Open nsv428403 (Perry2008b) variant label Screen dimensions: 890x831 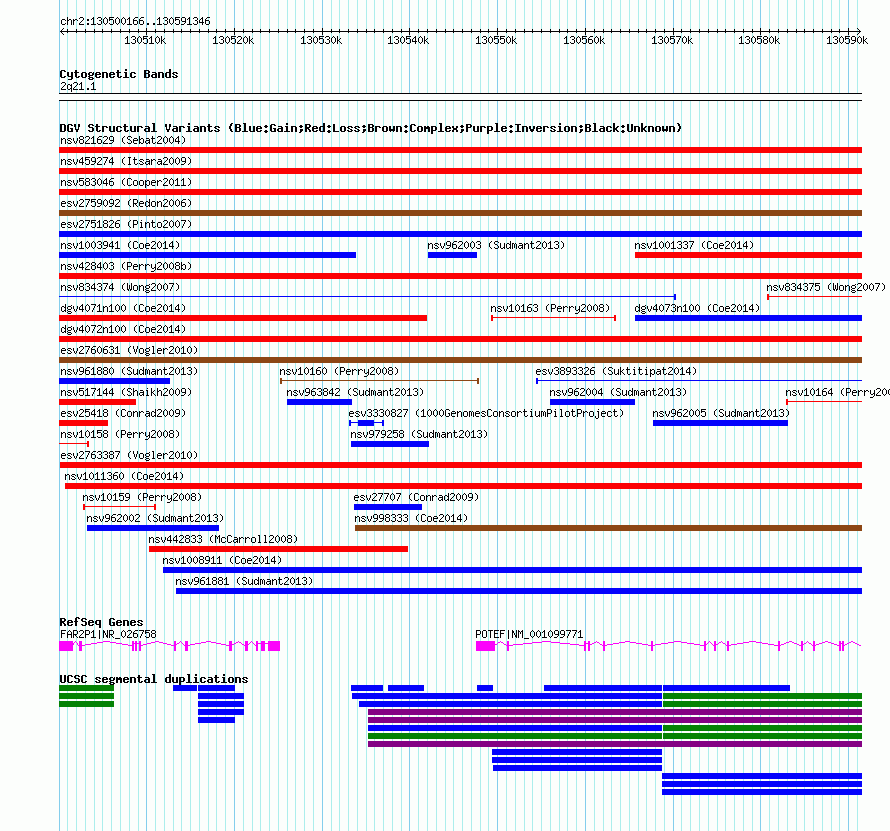point(126,266)
